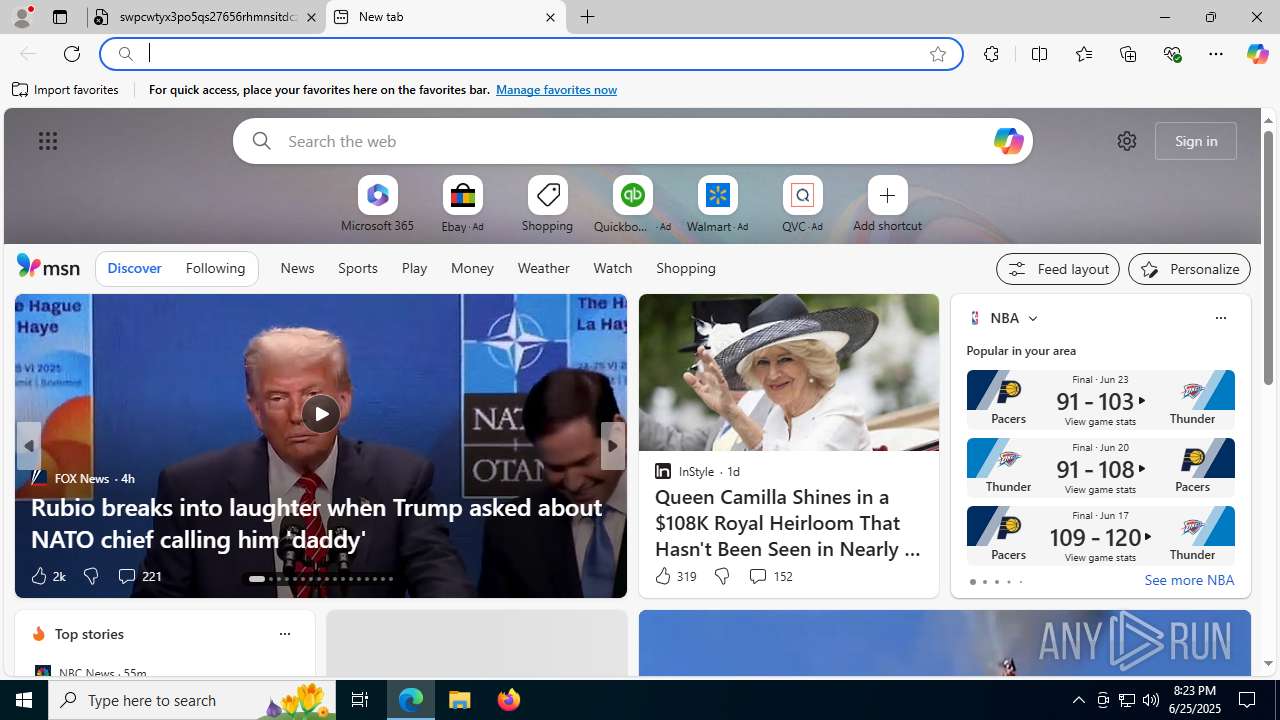Open the Extensions icon
The width and height of the screenshot is (1280, 720).
(991, 54)
